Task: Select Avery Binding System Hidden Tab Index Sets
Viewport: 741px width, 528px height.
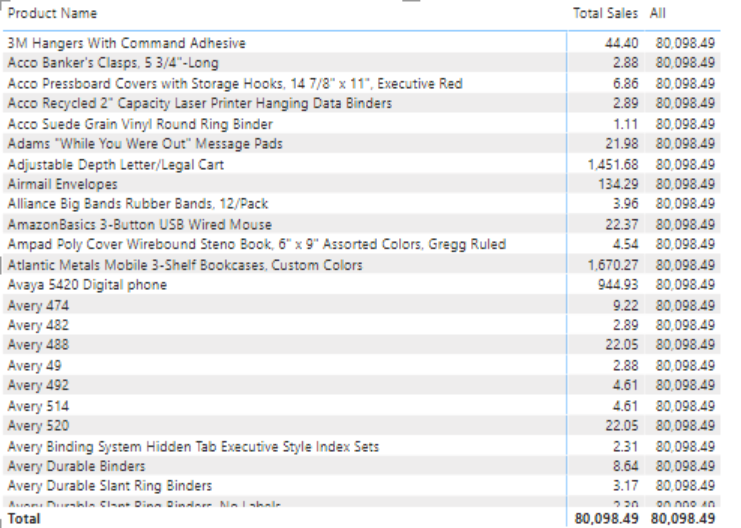Action: pyautogui.click(x=193, y=447)
